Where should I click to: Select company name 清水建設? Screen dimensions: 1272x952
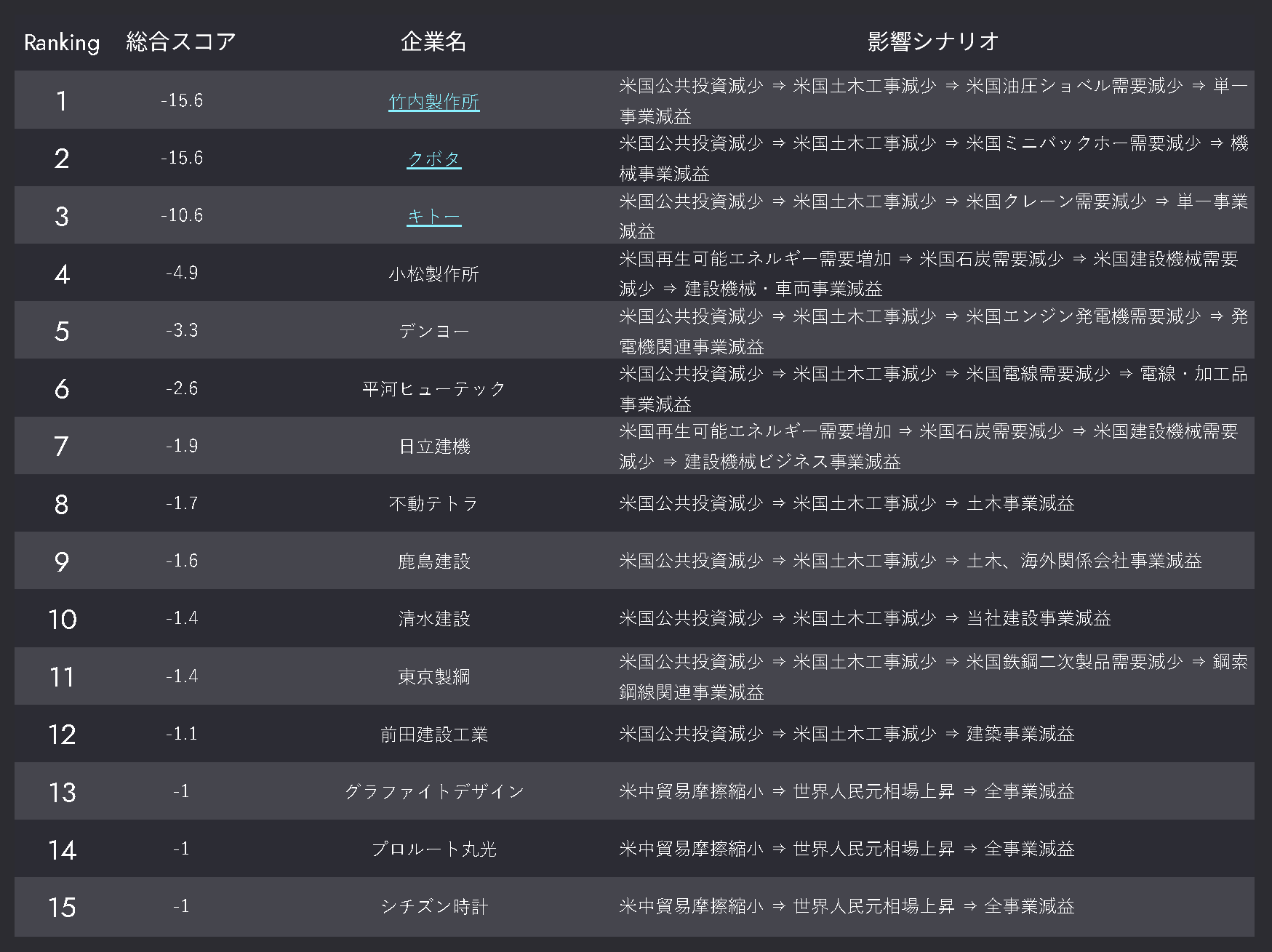(x=433, y=619)
